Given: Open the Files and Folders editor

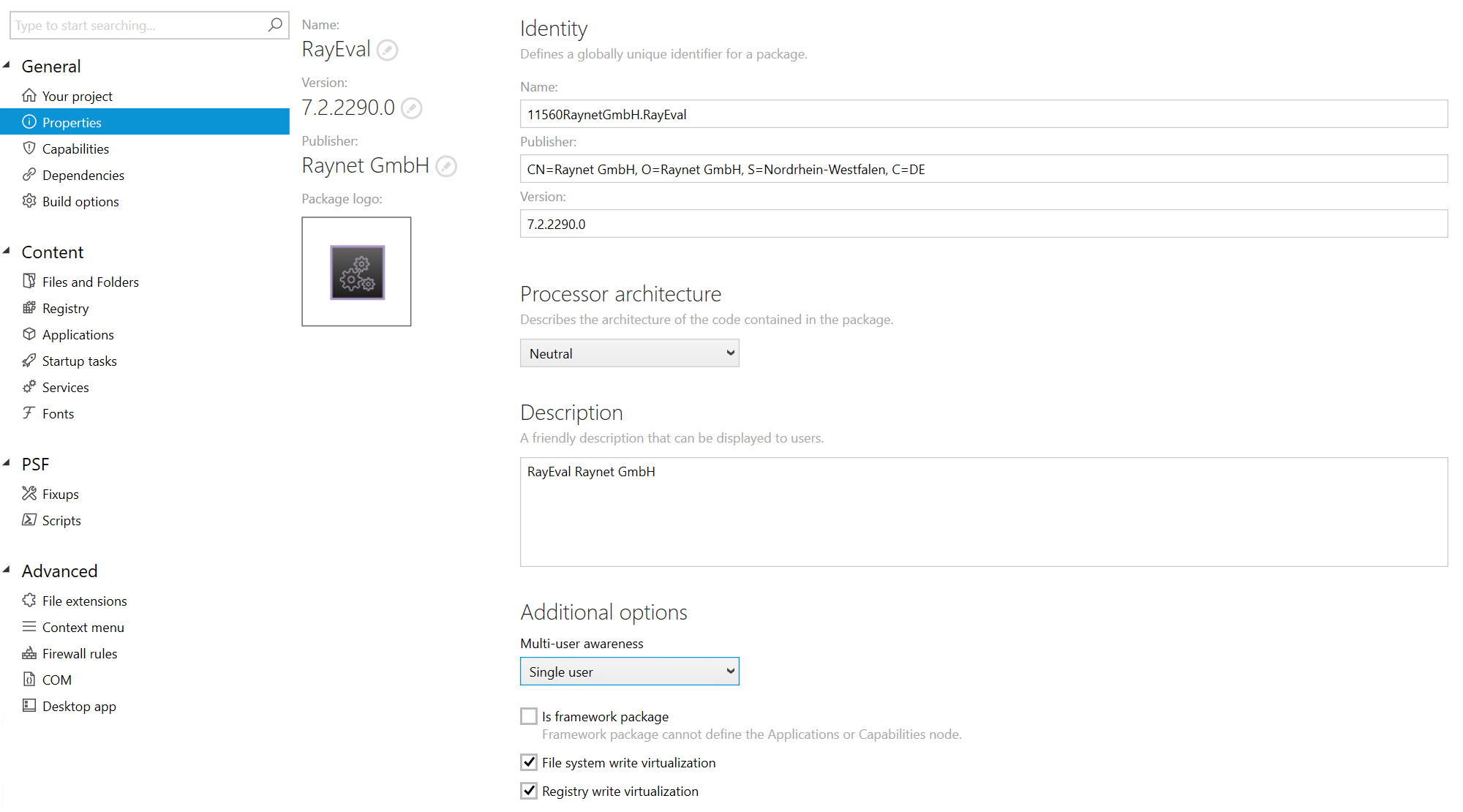Looking at the screenshot, I should coord(90,282).
